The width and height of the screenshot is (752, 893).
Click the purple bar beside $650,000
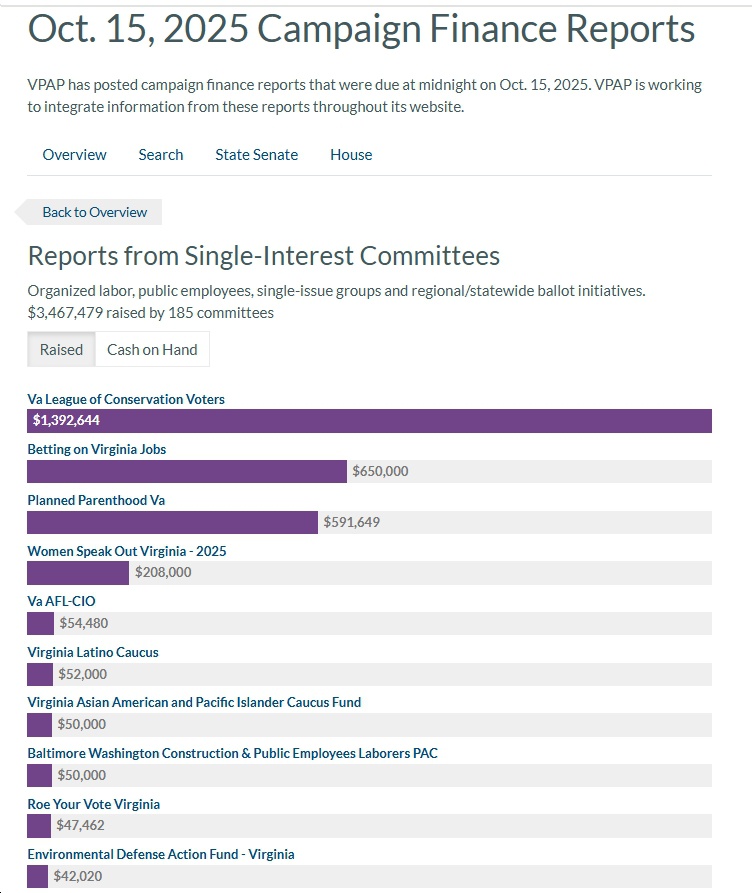[x=186, y=472]
